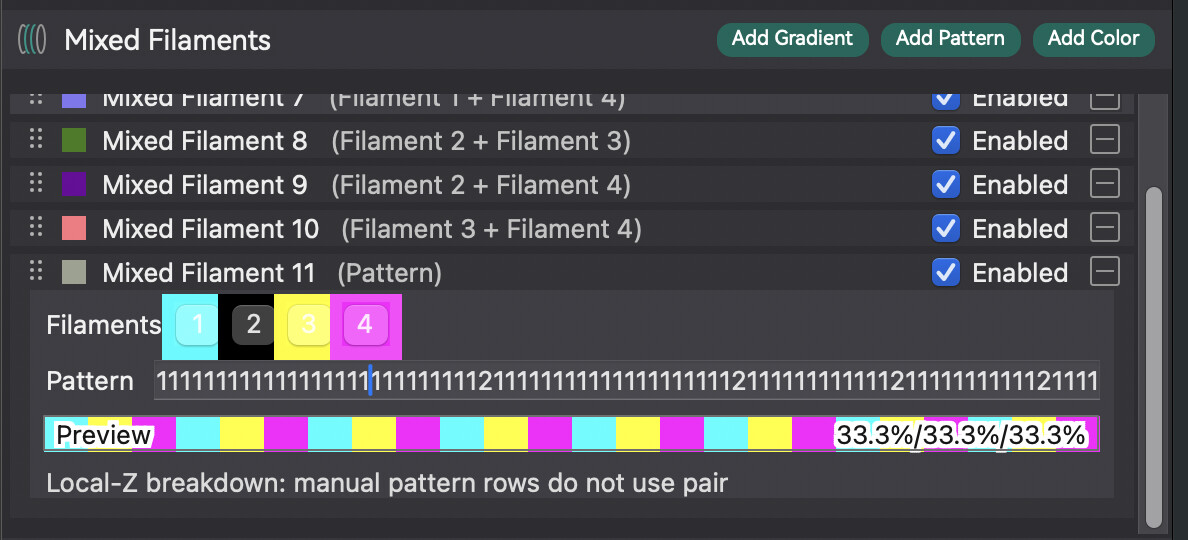Remove Mixed Filament 8 with minus icon
The image size is (1188, 540).
(1105, 140)
